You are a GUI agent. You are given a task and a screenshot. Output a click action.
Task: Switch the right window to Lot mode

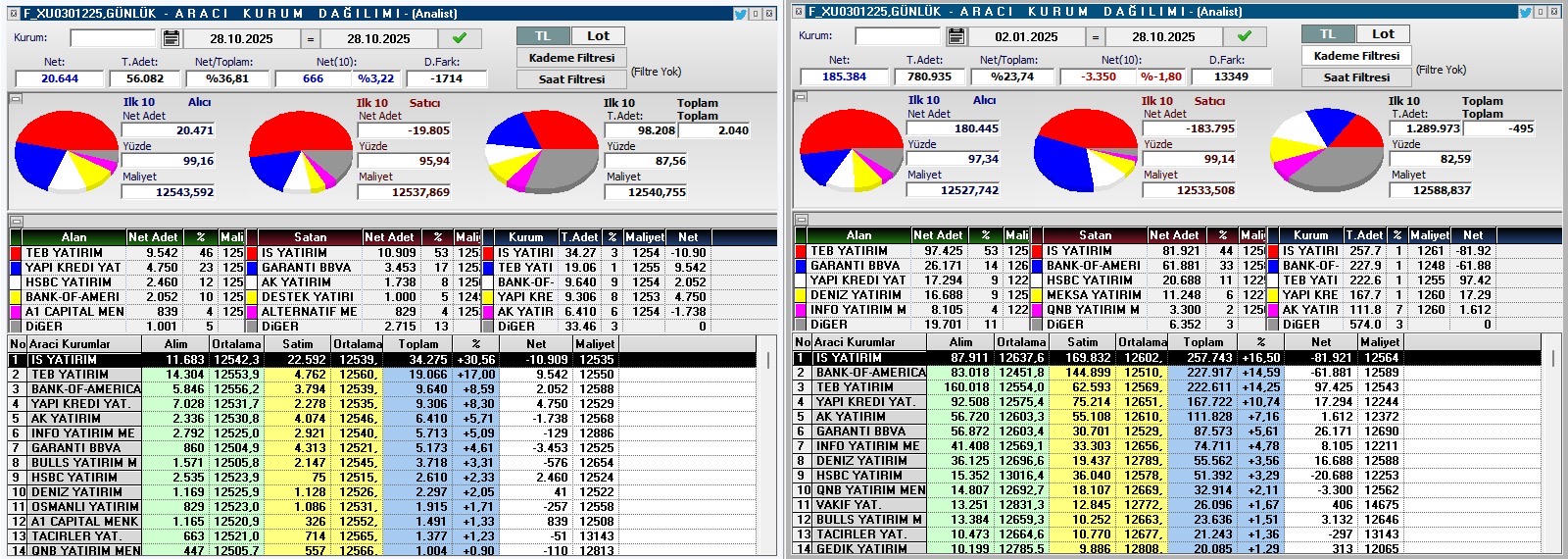1383,33
